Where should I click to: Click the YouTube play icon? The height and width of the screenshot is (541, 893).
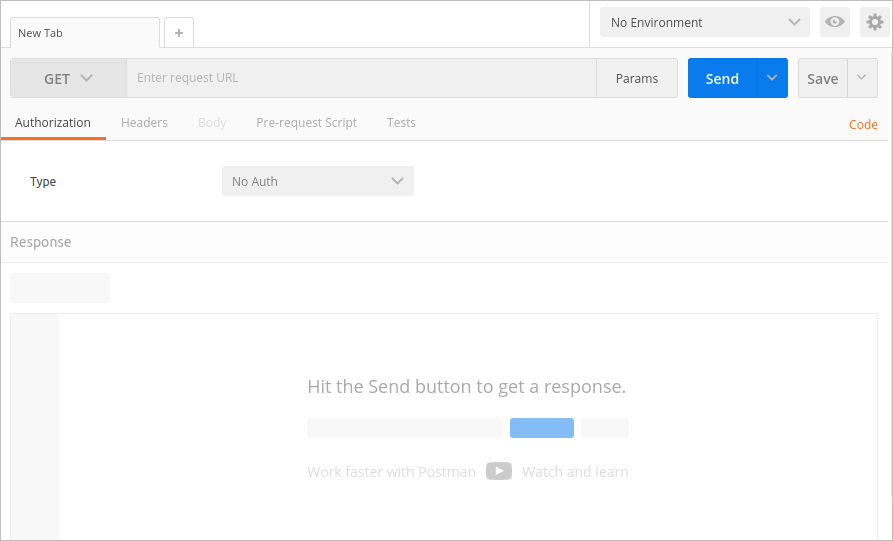click(499, 471)
